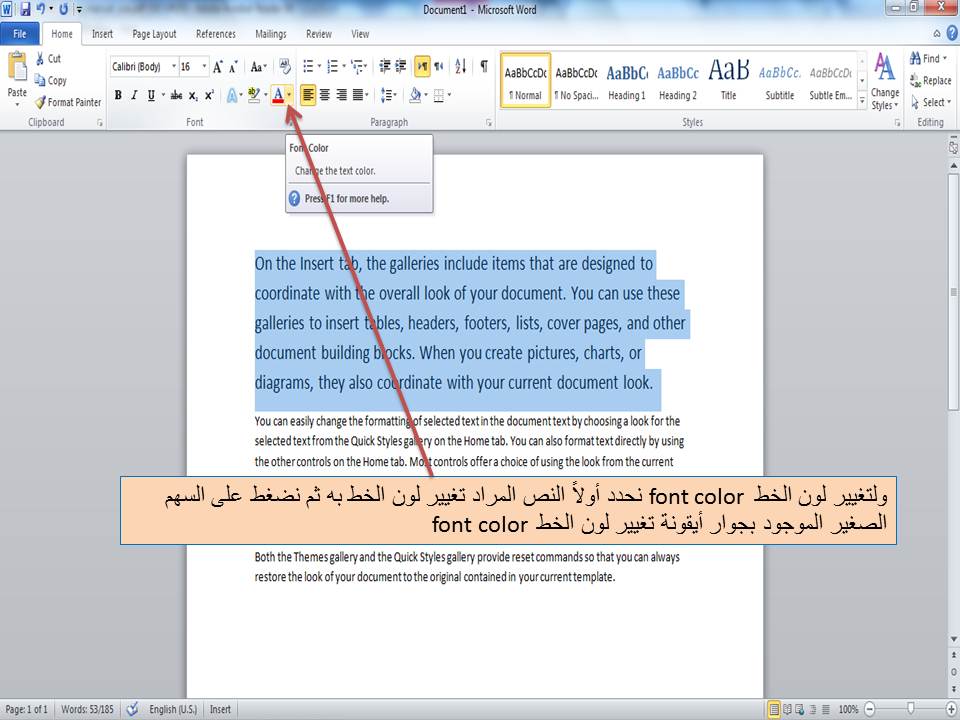Open the font size 16 dropdown
Viewport: 960px width, 720px height.
point(204,67)
